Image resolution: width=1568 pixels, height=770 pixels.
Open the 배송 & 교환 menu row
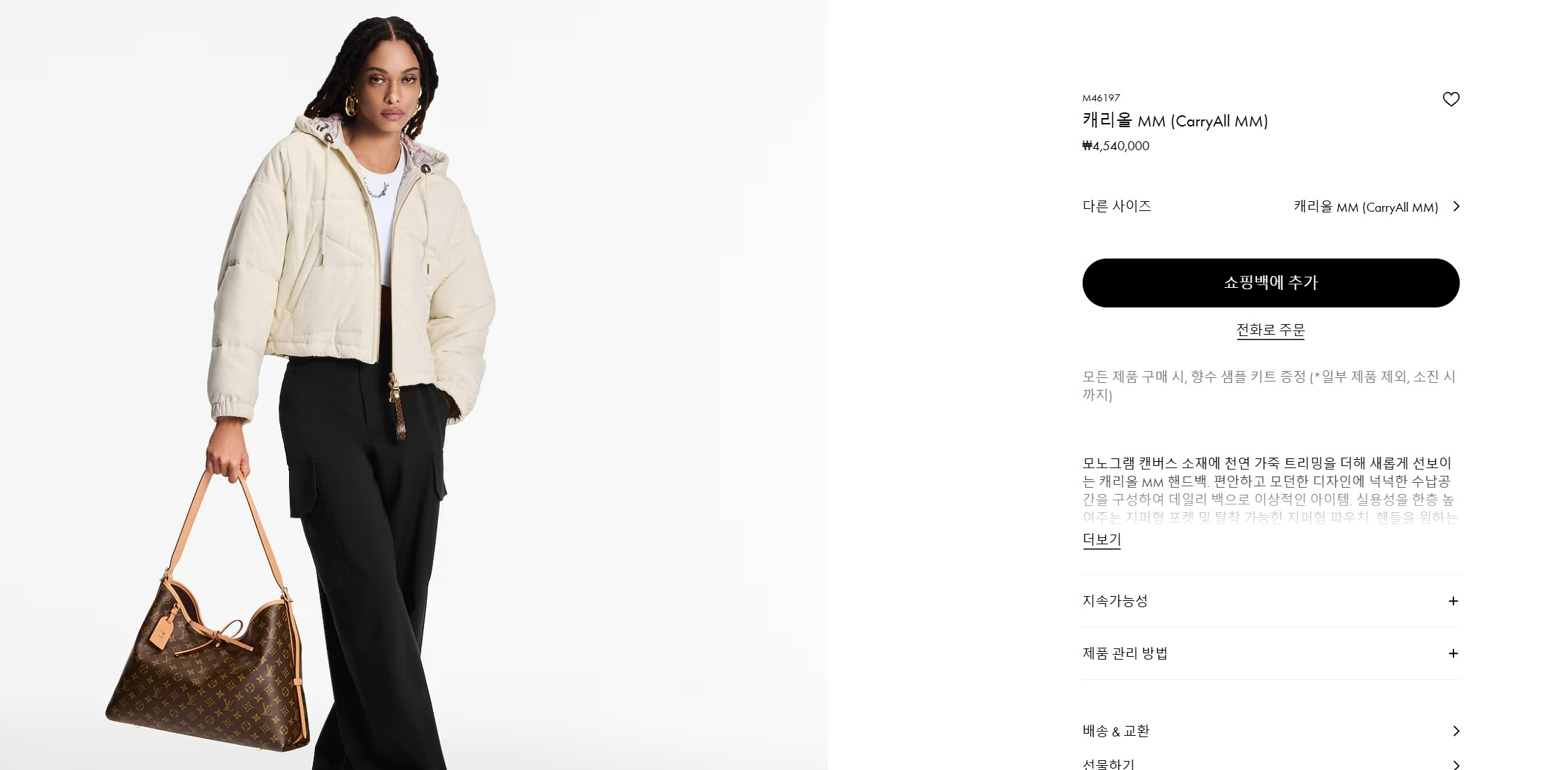coord(1270,731)
